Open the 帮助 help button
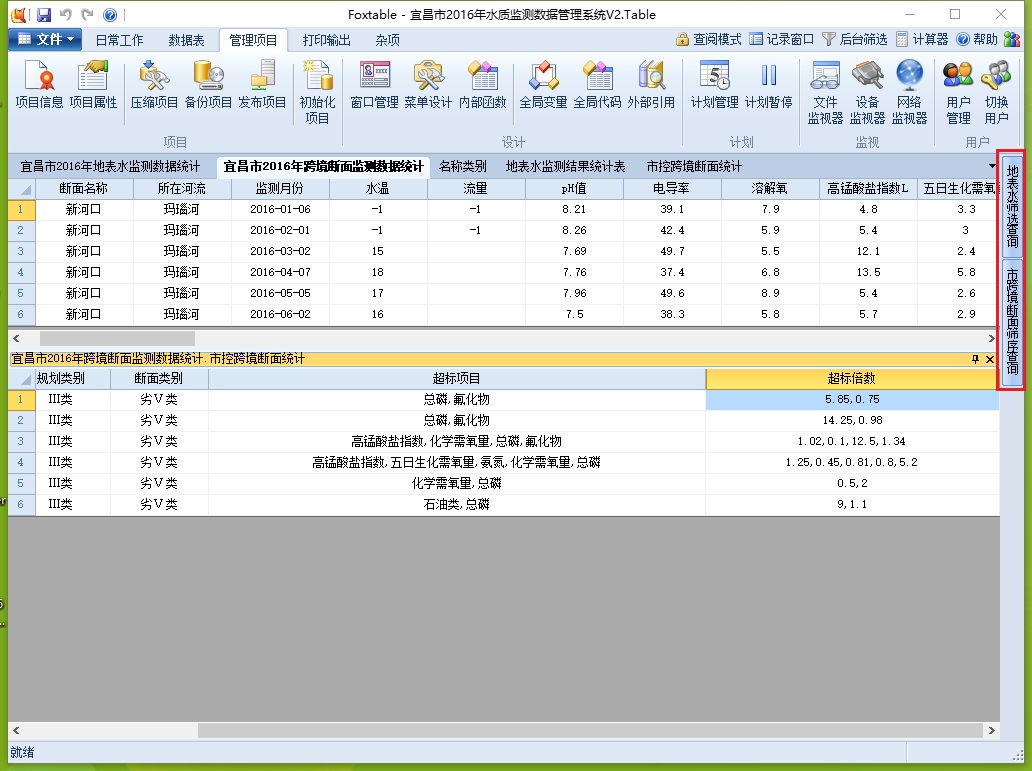Image resolution: width=1032 pixels, height=771 pixels. click(977, 40)
